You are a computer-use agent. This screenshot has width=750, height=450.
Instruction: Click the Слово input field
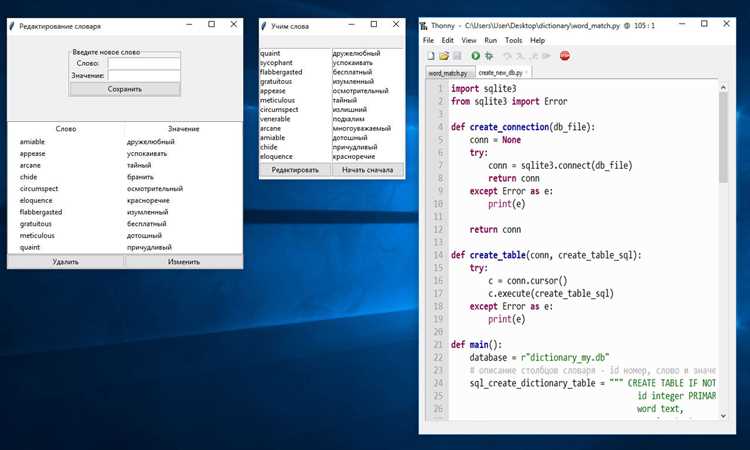(x=144, y=63)
